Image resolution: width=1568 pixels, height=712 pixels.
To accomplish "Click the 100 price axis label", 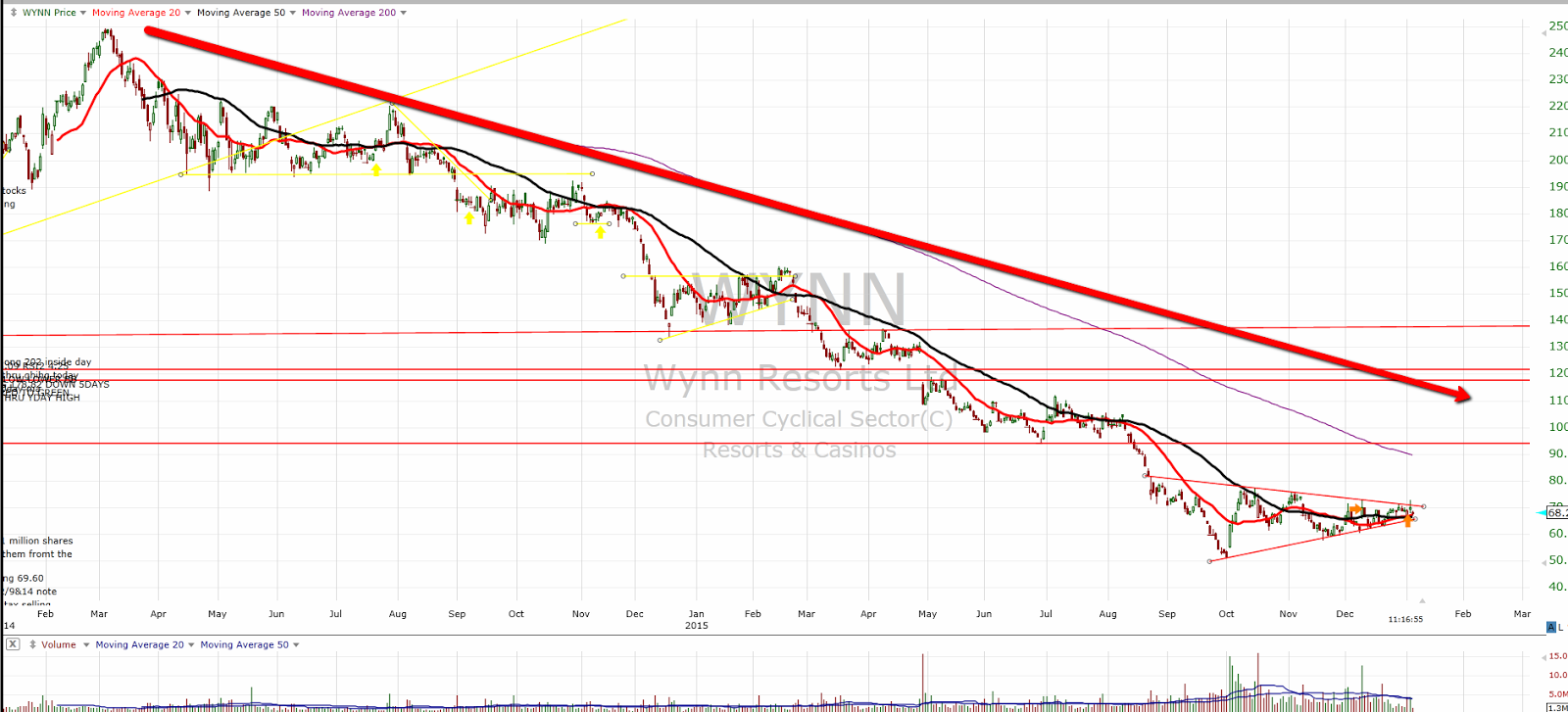I will tap(1558, 426).
